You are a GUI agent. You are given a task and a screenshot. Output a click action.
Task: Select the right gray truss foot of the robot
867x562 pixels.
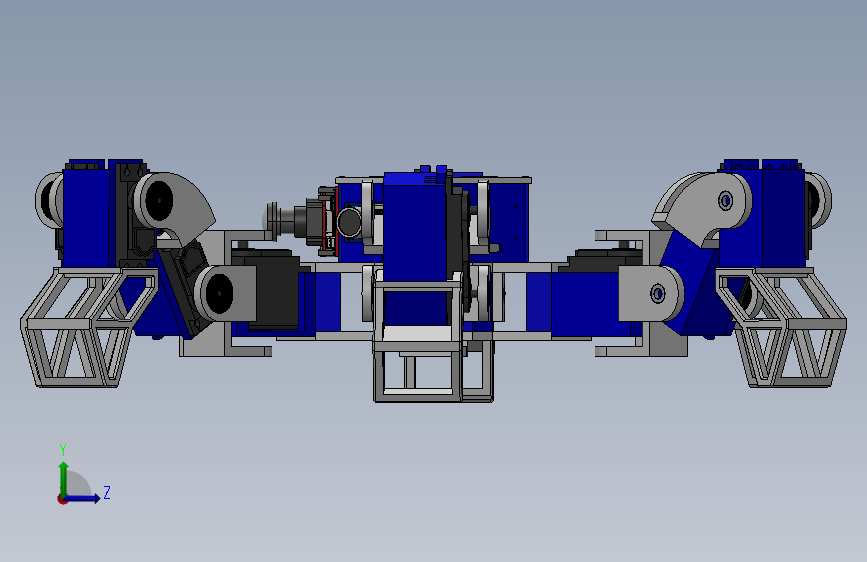tap(781, 327)
